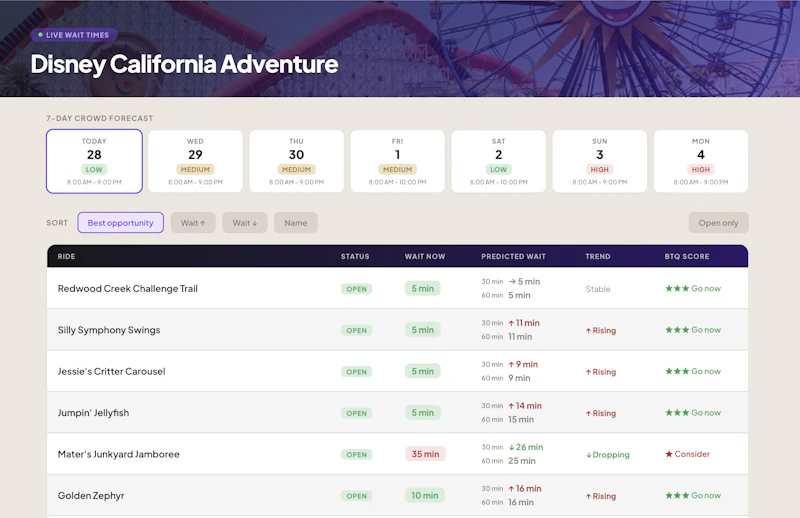Click Go now score for Golden Zephyr
Screen dimensions: 800x518
pyautogui.click(x=693, y=495)
